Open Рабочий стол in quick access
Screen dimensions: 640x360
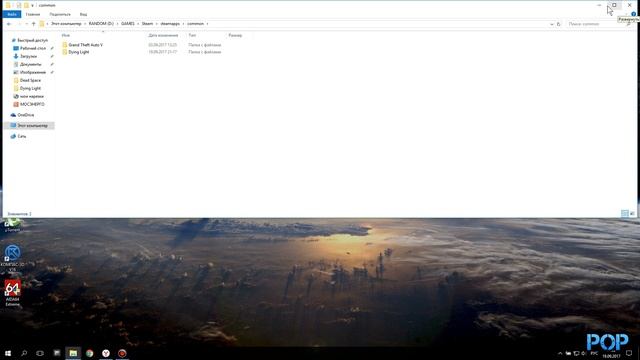[33, 48]
